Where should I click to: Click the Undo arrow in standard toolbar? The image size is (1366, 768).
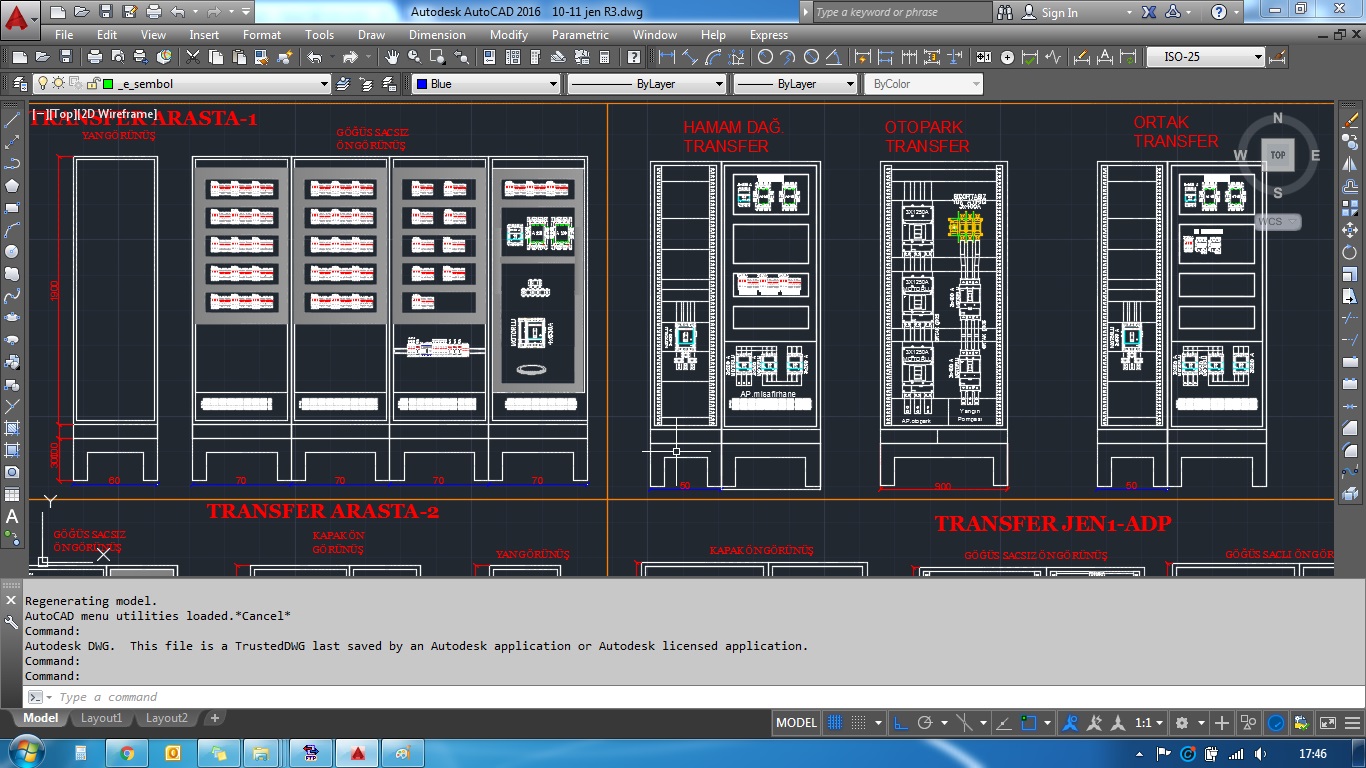[315, 57]
